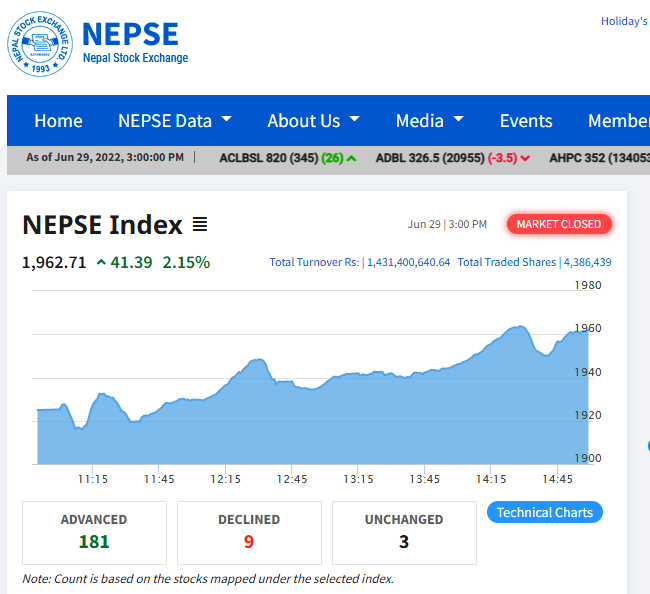Click the Nepal Stock Exchange title text
This screenshot has width=650, height=594.
[135, 58]
